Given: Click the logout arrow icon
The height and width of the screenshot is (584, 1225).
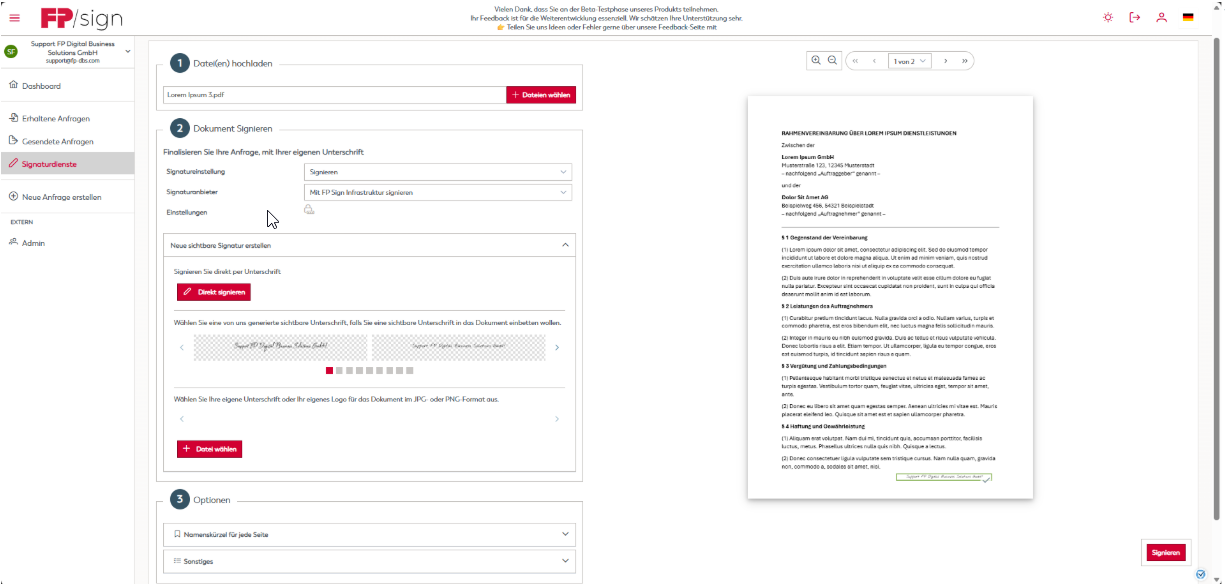Looking at the screenshot, I should pyautogui.click(x=1134, y=17).
